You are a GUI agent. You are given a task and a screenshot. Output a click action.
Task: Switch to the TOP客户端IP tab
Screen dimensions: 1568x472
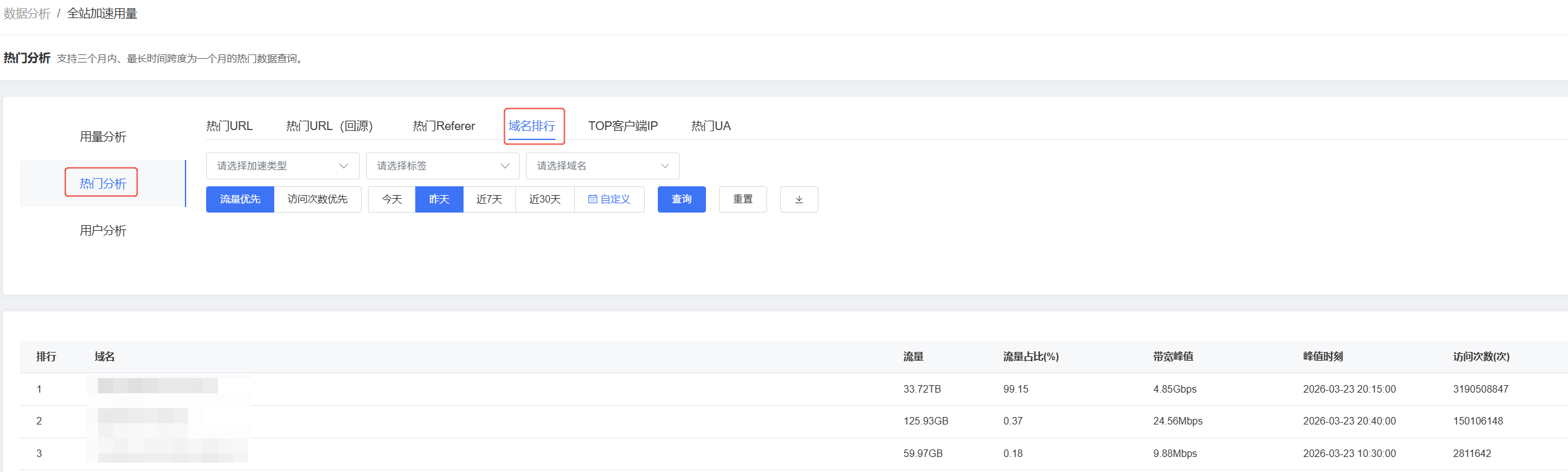click(623, 126)
